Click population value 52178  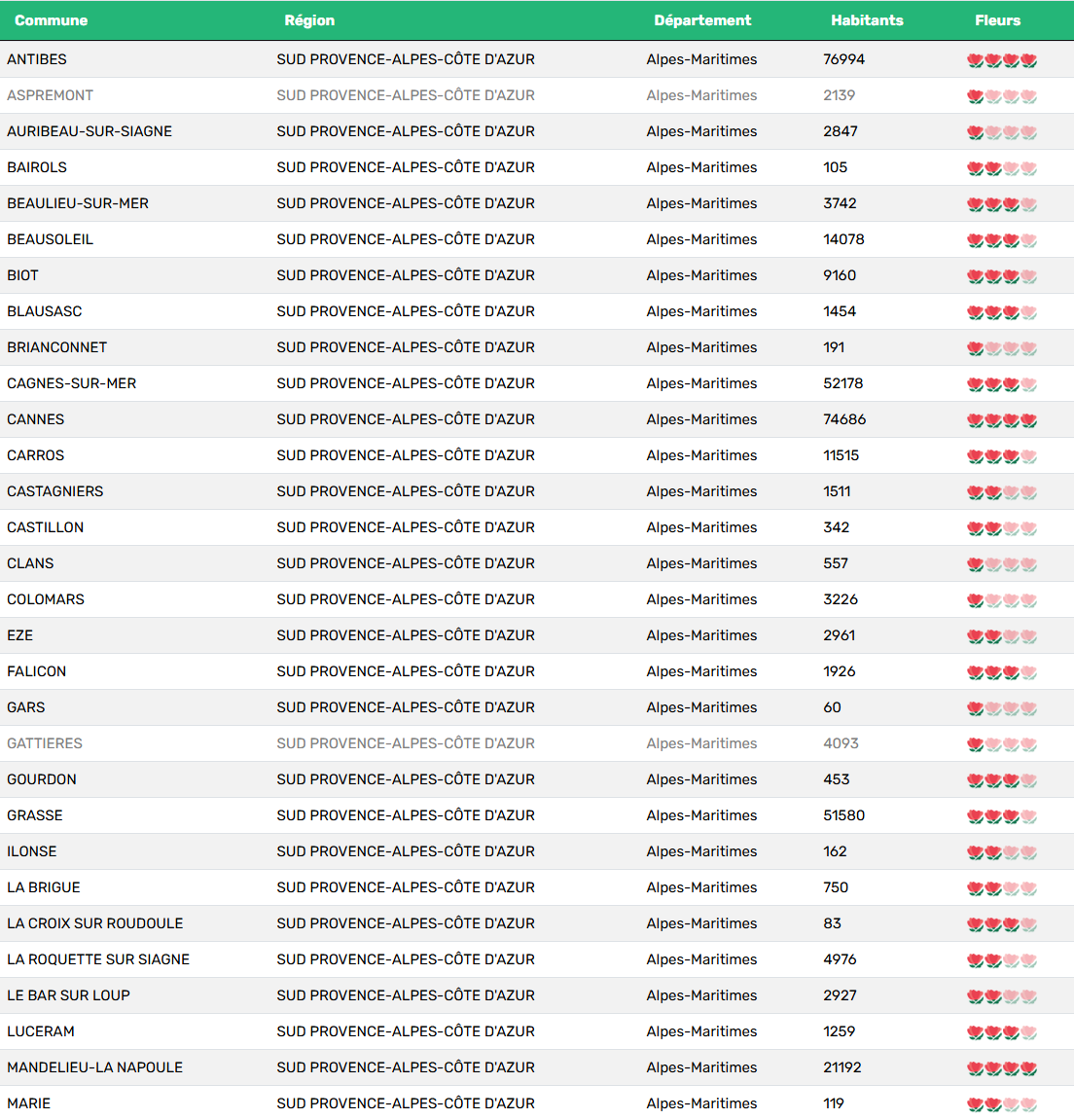842,383
